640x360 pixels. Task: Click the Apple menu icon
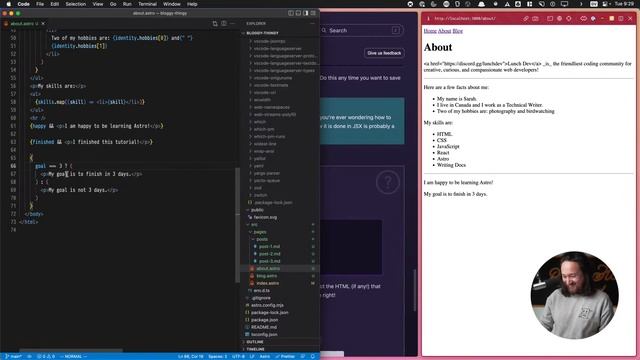pyautogui.click(x=9, y=4)
